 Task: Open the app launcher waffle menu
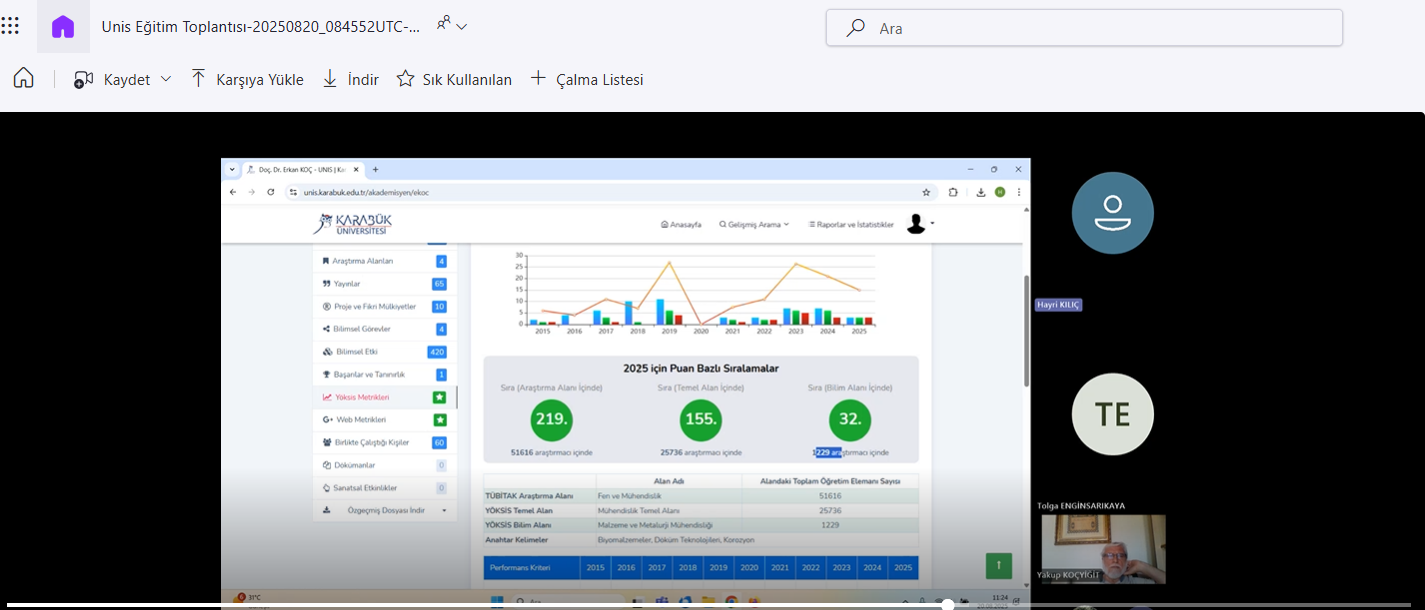click(x=10, y=25)
